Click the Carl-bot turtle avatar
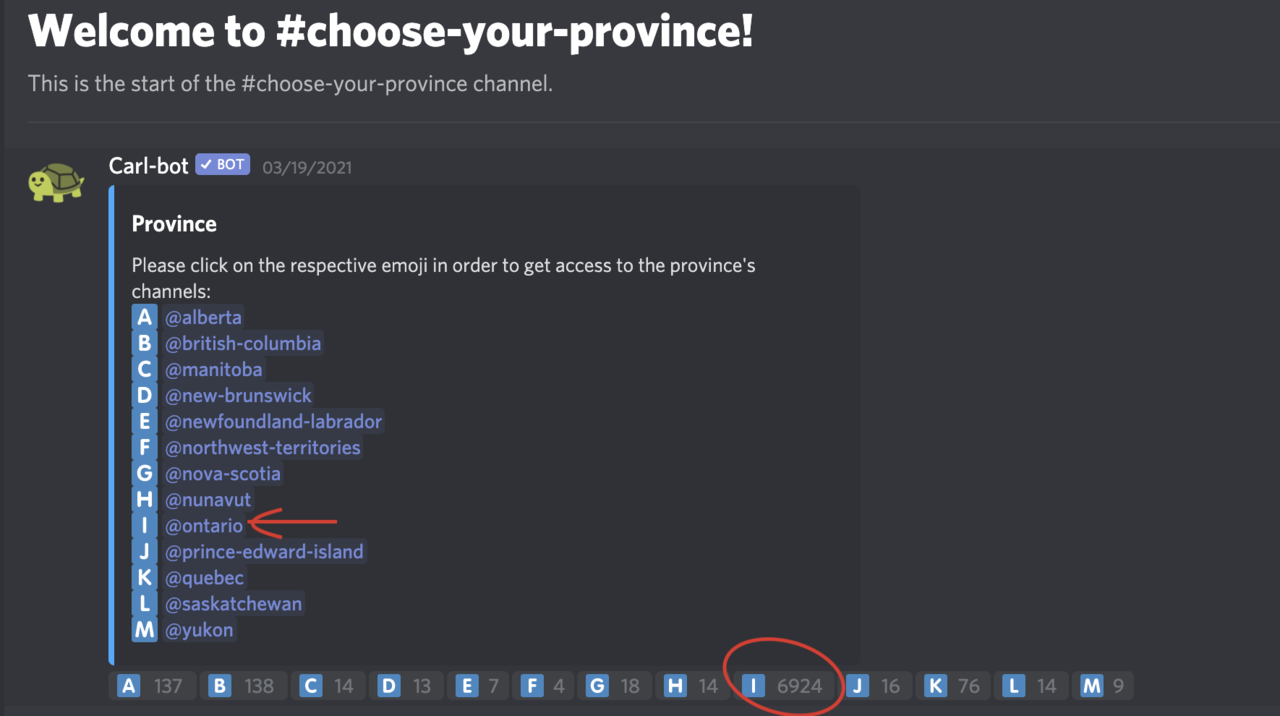The image size is (1280, 716). click(x=56, y=183)
